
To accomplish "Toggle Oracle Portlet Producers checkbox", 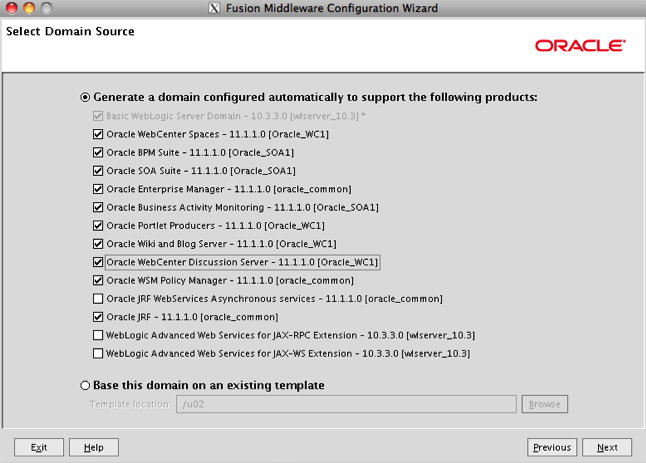I will pyautogui.click(x=98, y=225).
